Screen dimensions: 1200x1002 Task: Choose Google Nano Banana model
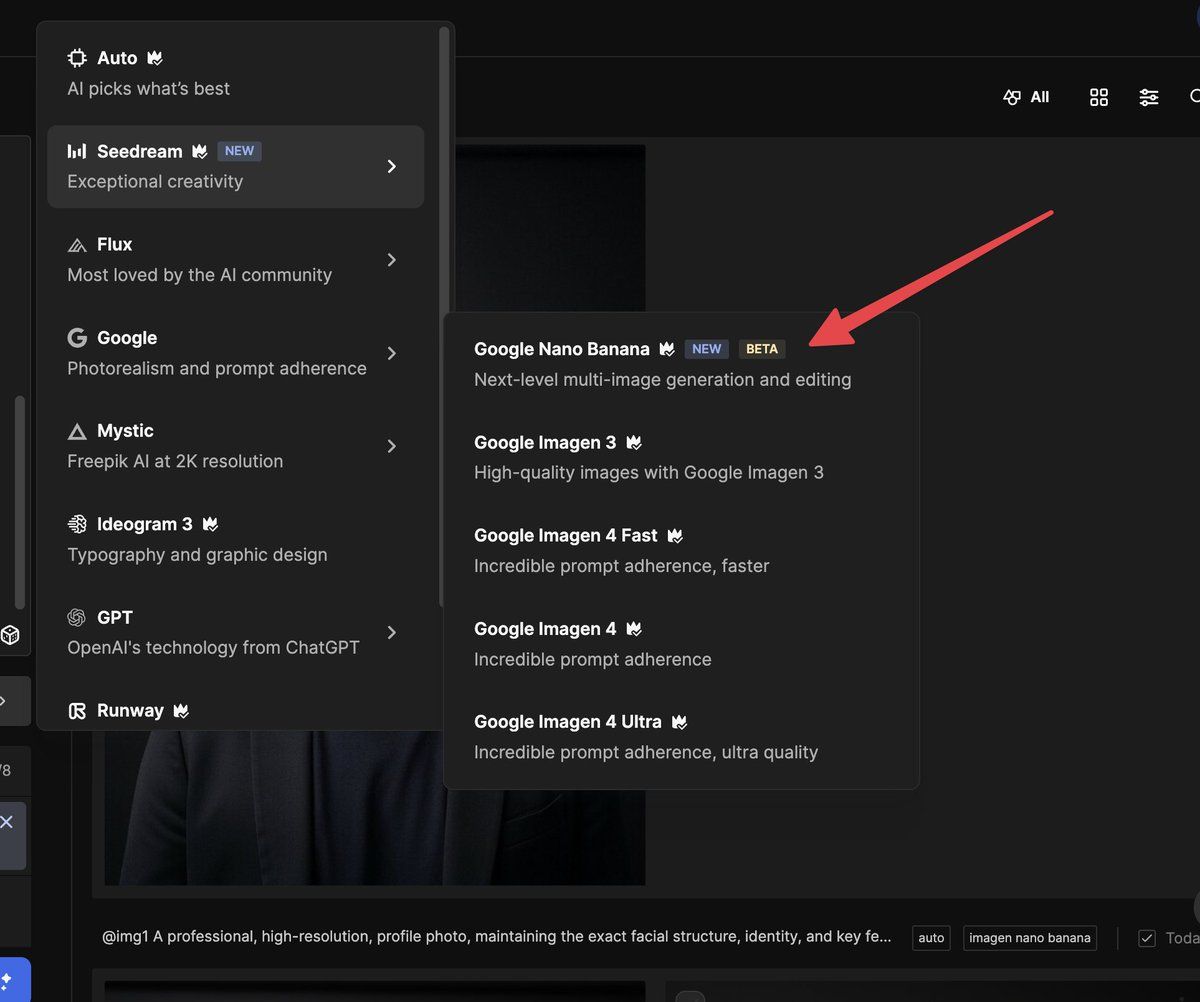(x=680, y=364)
